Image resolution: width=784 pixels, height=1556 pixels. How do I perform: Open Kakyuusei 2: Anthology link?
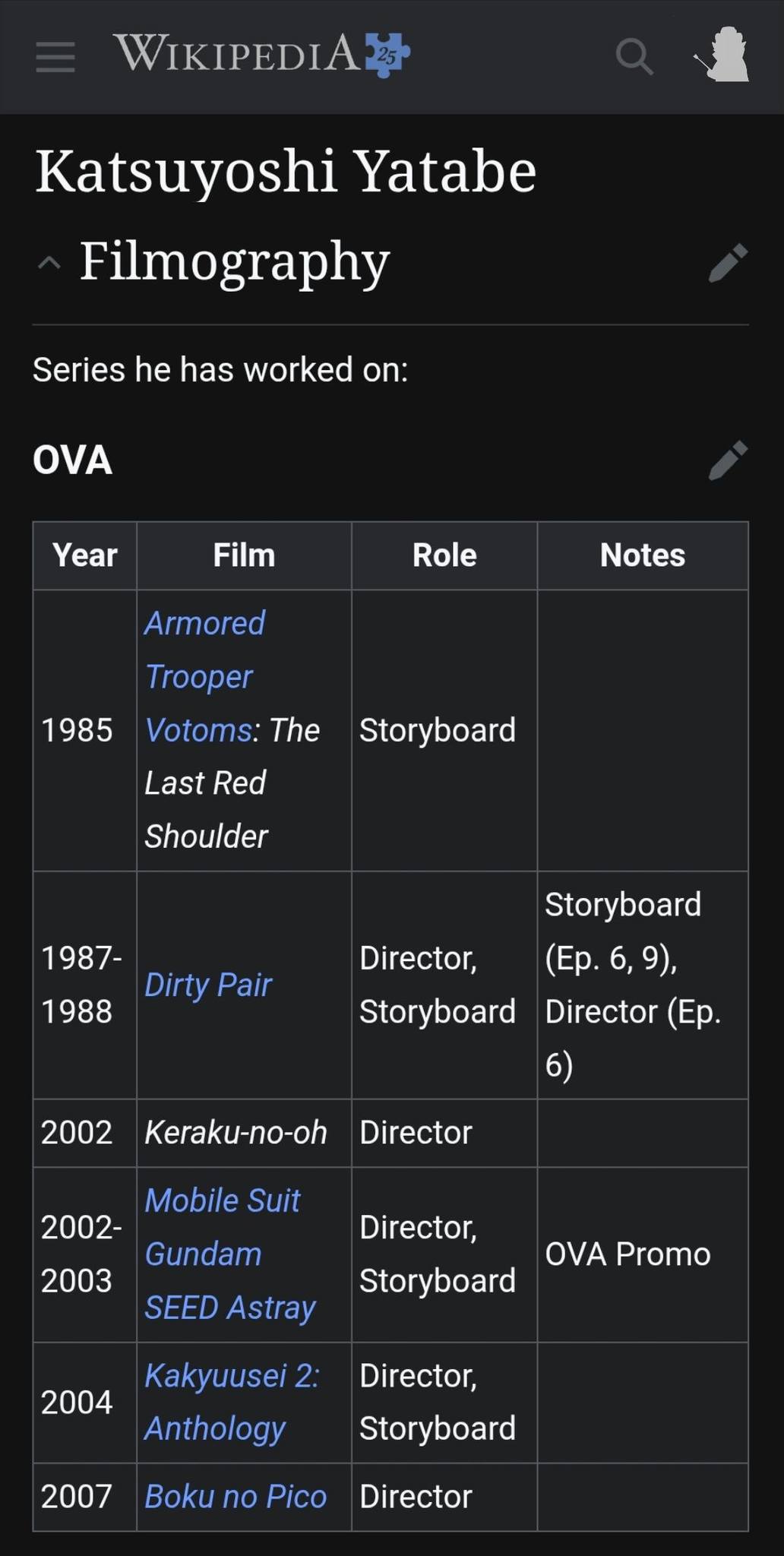coord(232,1402)
